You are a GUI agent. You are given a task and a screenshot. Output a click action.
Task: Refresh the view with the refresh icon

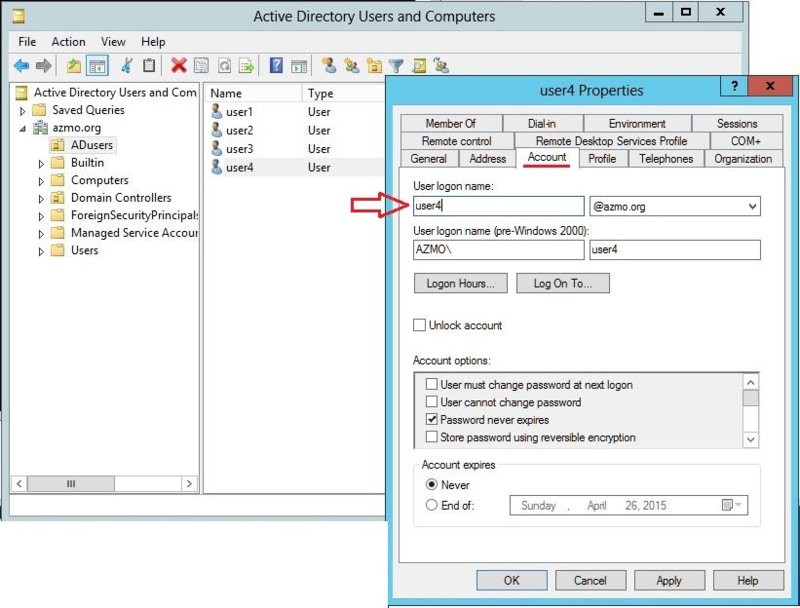click(225, 68)
